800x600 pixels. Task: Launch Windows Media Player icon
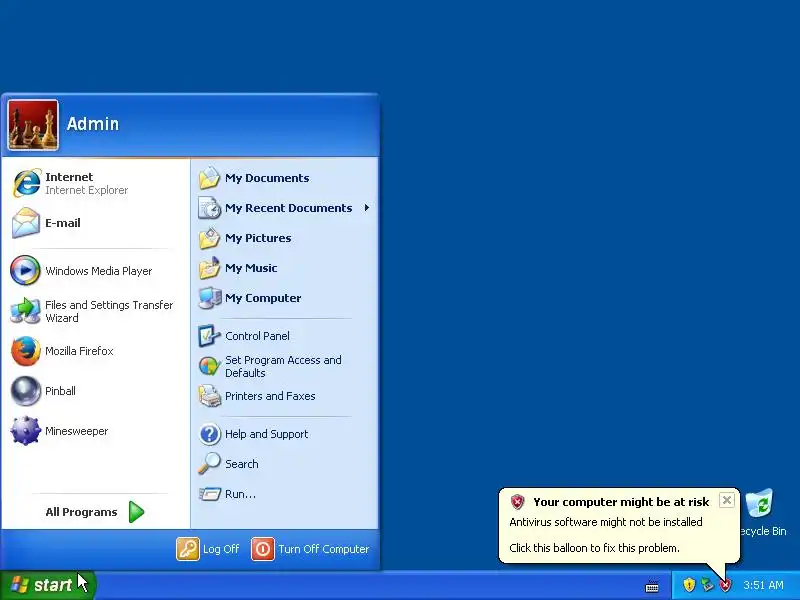[x=25, y=270]
